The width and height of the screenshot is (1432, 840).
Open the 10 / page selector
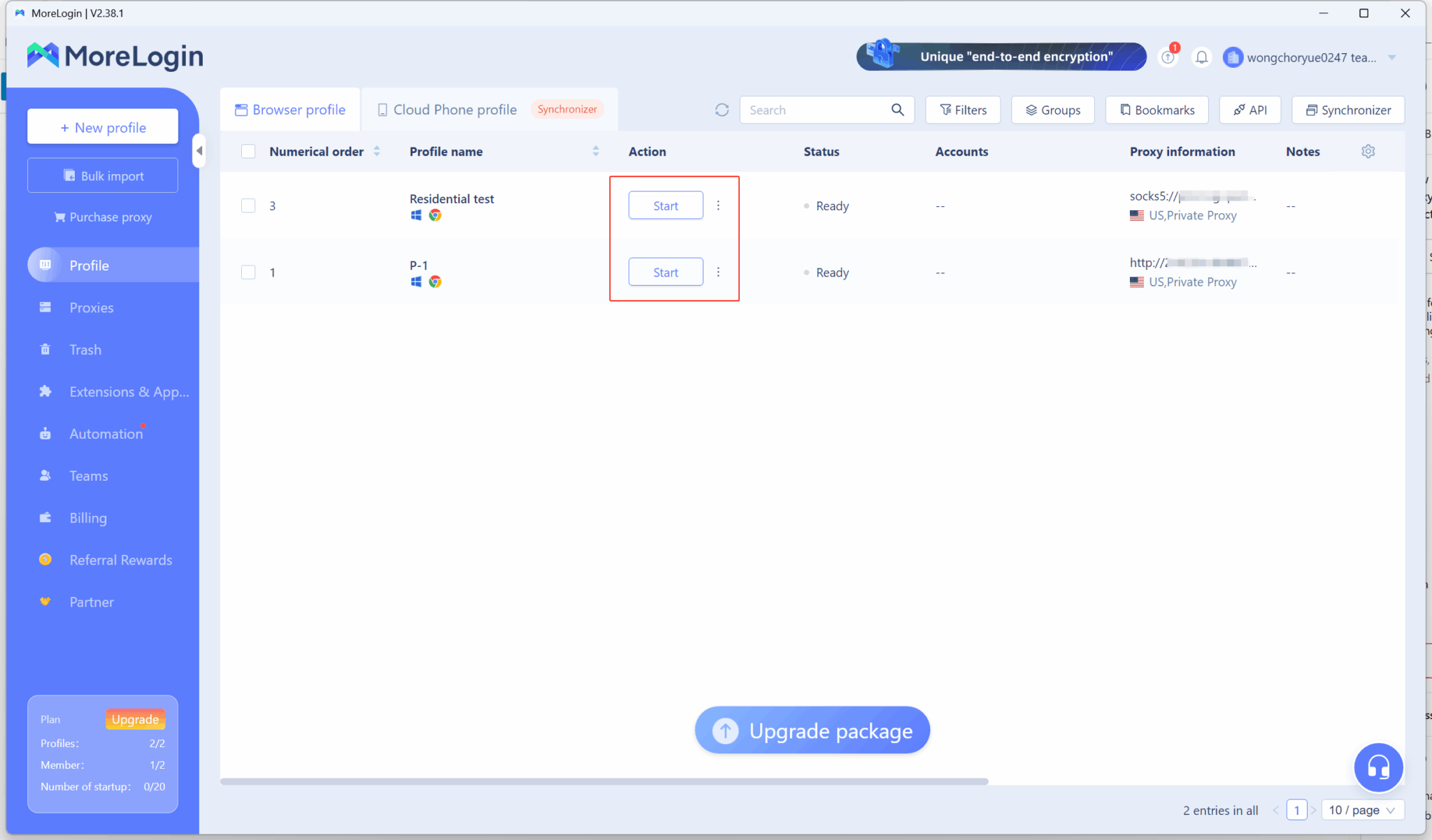click(x=1361, y=809)
